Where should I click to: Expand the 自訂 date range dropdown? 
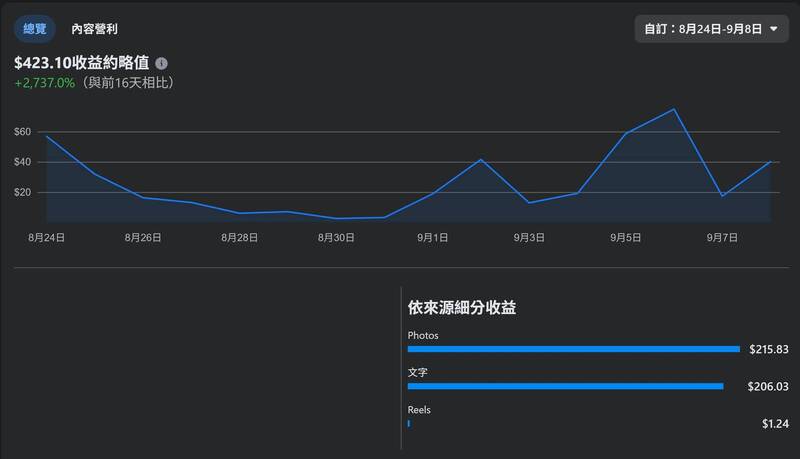[x=711, y=29]
